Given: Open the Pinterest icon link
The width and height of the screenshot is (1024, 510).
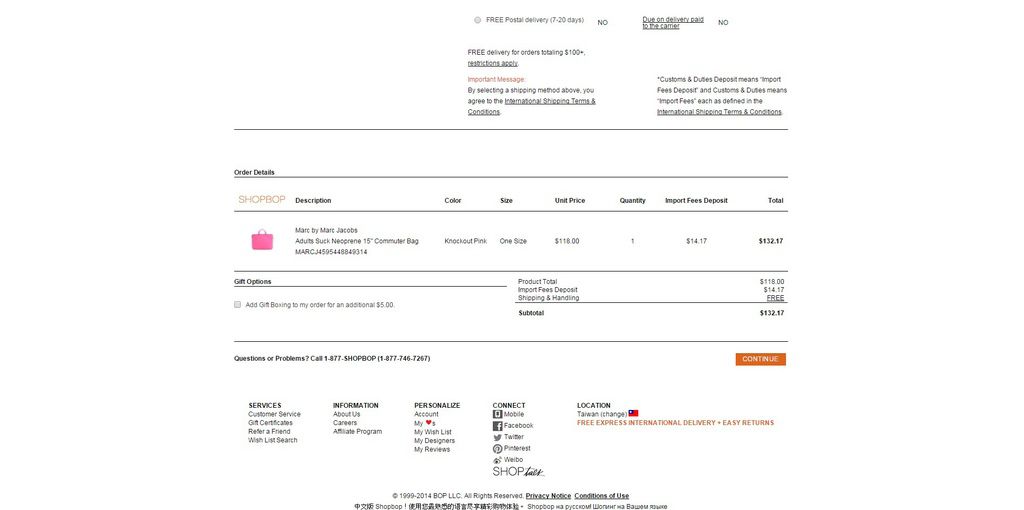Looking at the screenshot, I should (x=497, y=449).
